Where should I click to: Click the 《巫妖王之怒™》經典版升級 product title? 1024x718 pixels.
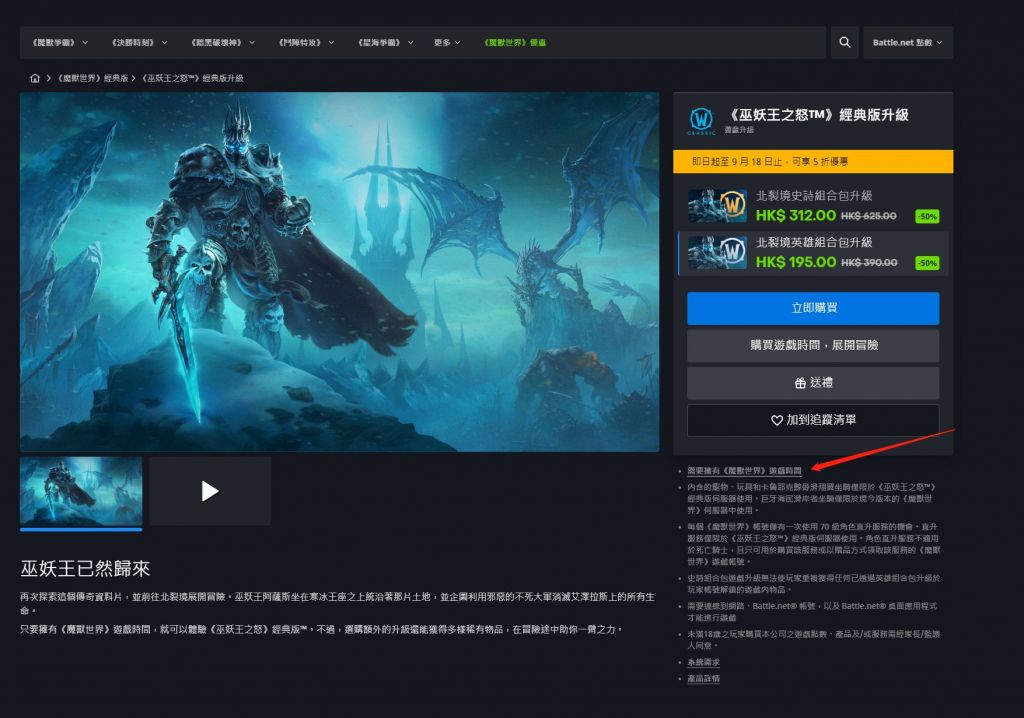[x=816, y=115]
